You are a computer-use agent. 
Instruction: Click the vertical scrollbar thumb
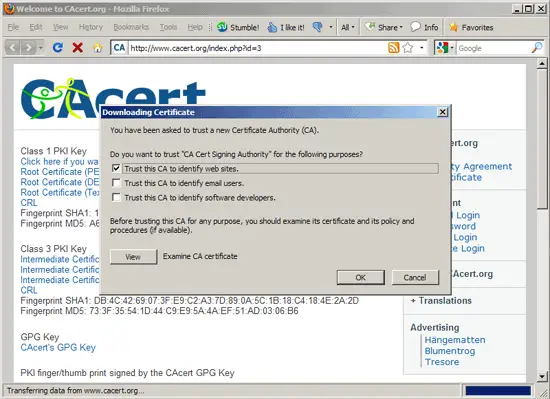542,139
